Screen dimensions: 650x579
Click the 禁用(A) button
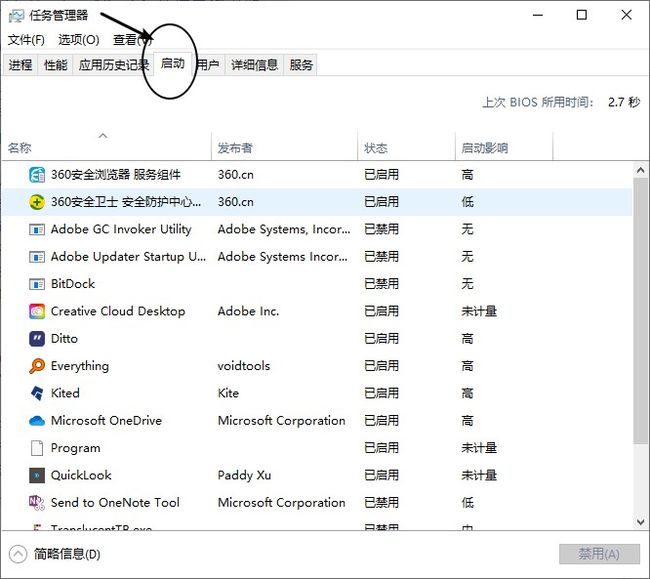tap(599, 554)
